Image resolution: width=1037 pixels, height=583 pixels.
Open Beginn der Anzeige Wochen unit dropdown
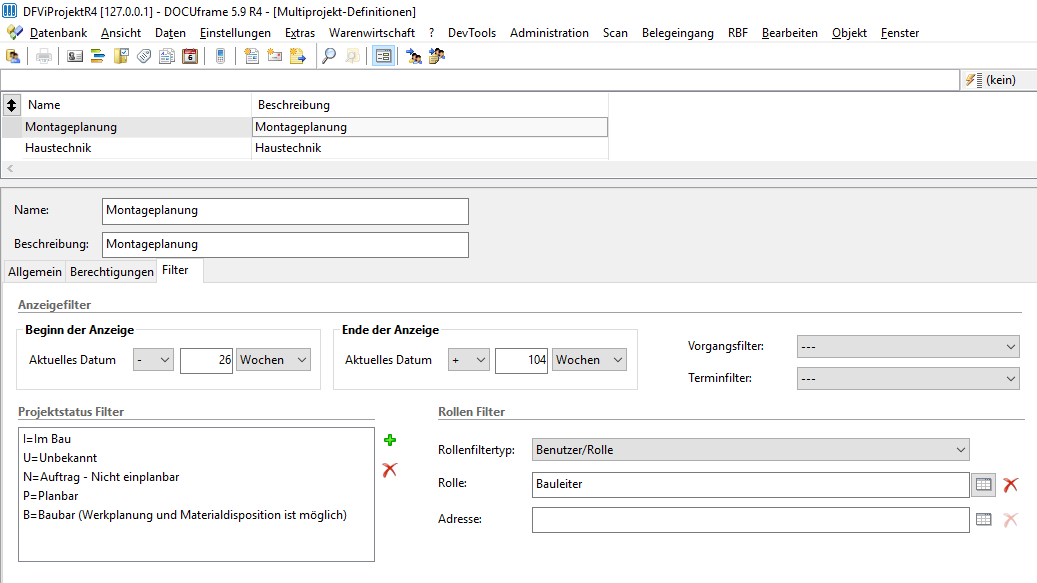(273, 360)
